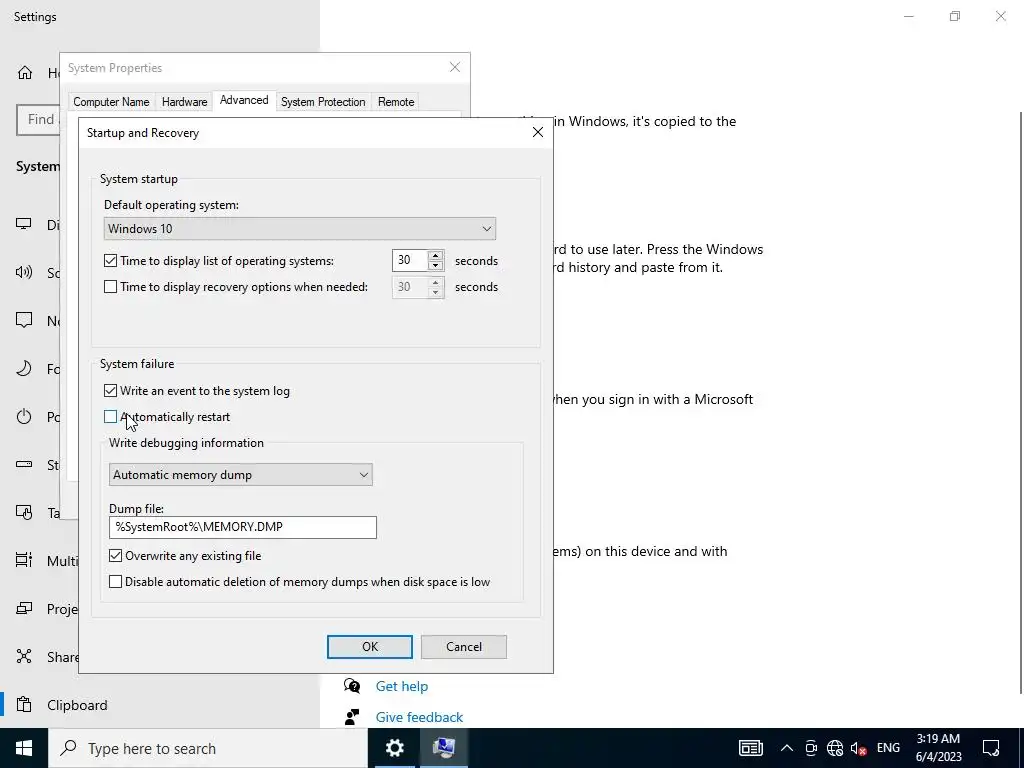Click OK in Startup and Recovery
This screenshot has height=768, width=1024.
(x=370, y=647)
